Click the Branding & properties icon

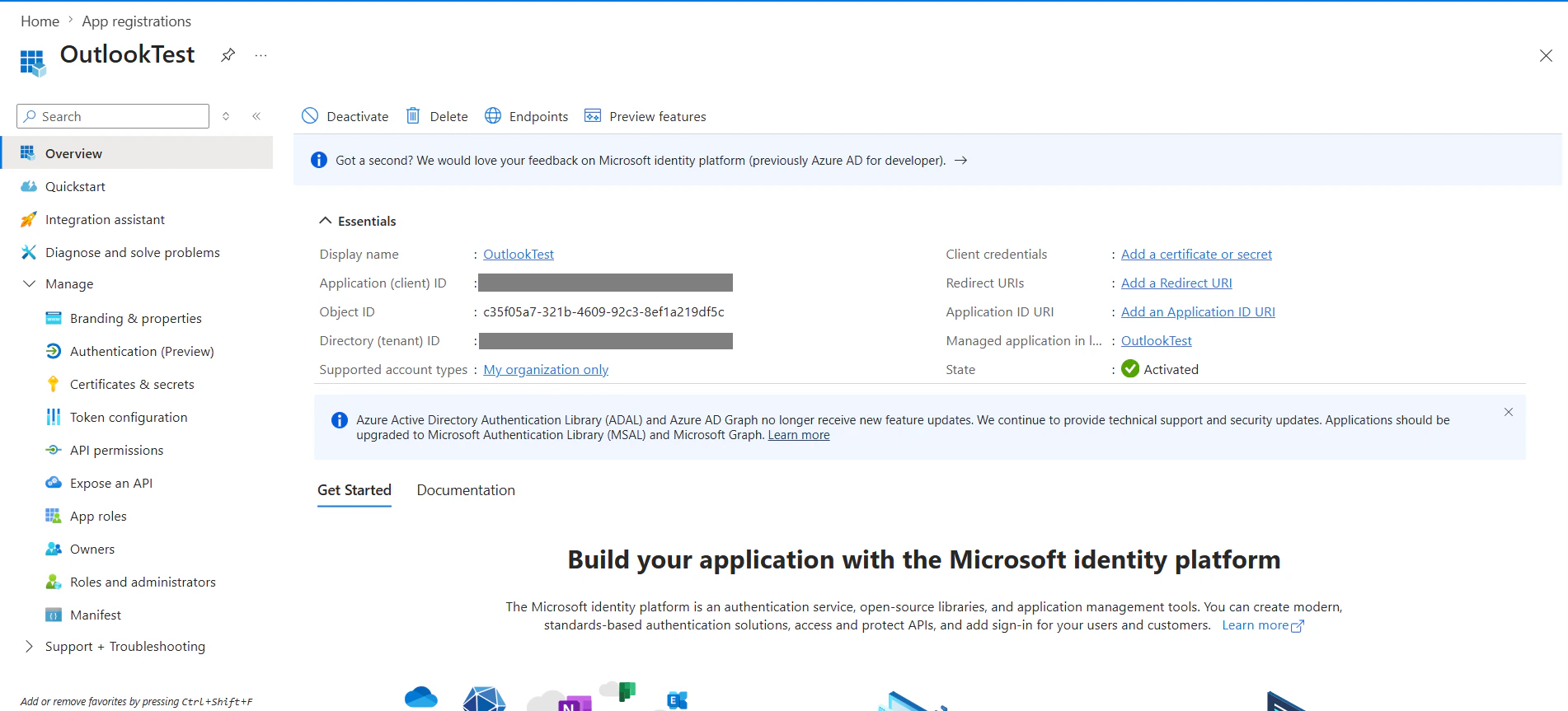[54, 318]
